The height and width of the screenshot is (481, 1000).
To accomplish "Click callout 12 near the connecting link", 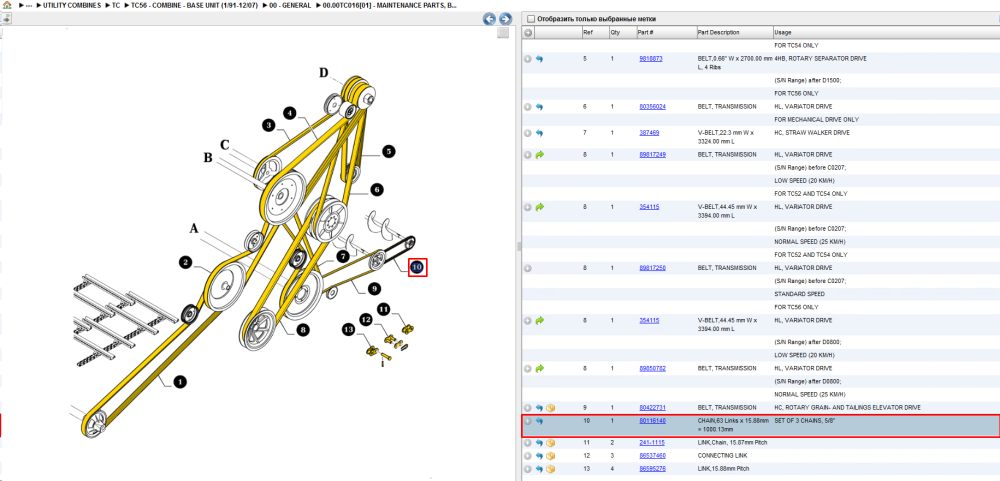I will 365,319.
